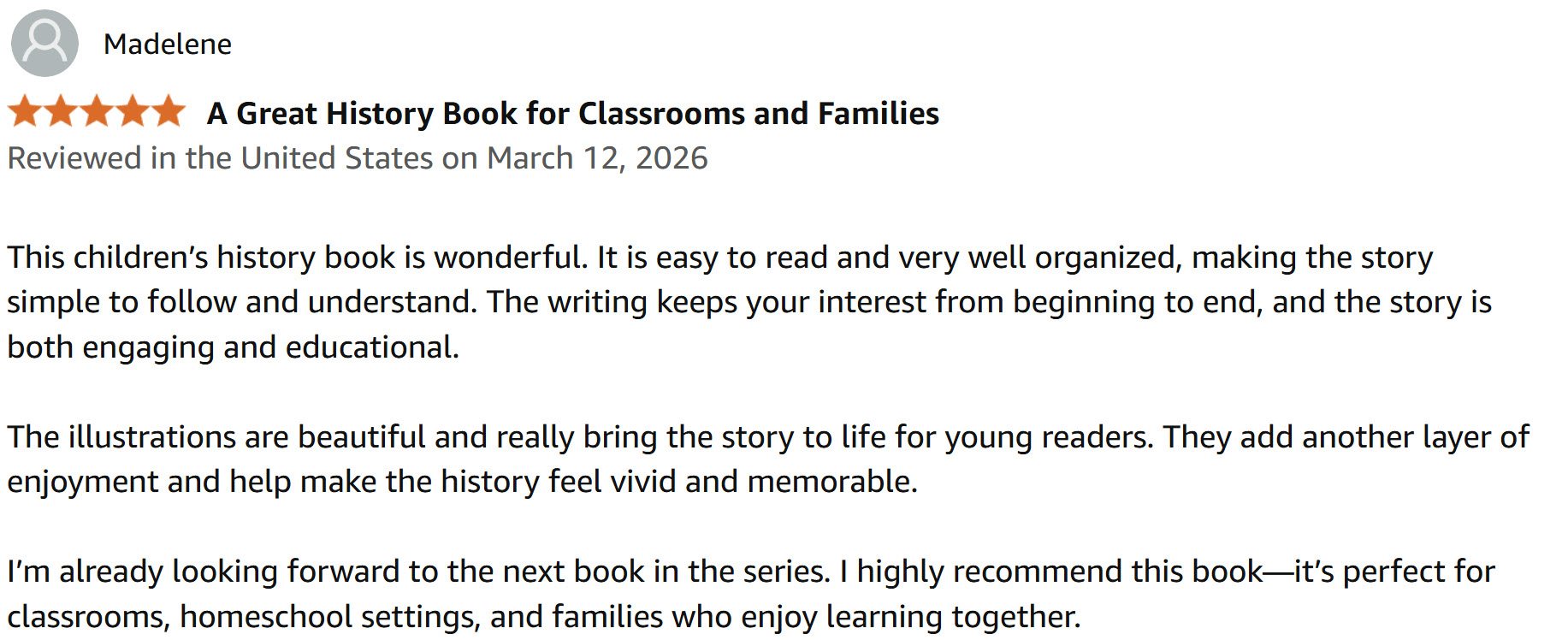Click the first orange rating star
This screenshot has width=1568, height=640.
(25, 112)
